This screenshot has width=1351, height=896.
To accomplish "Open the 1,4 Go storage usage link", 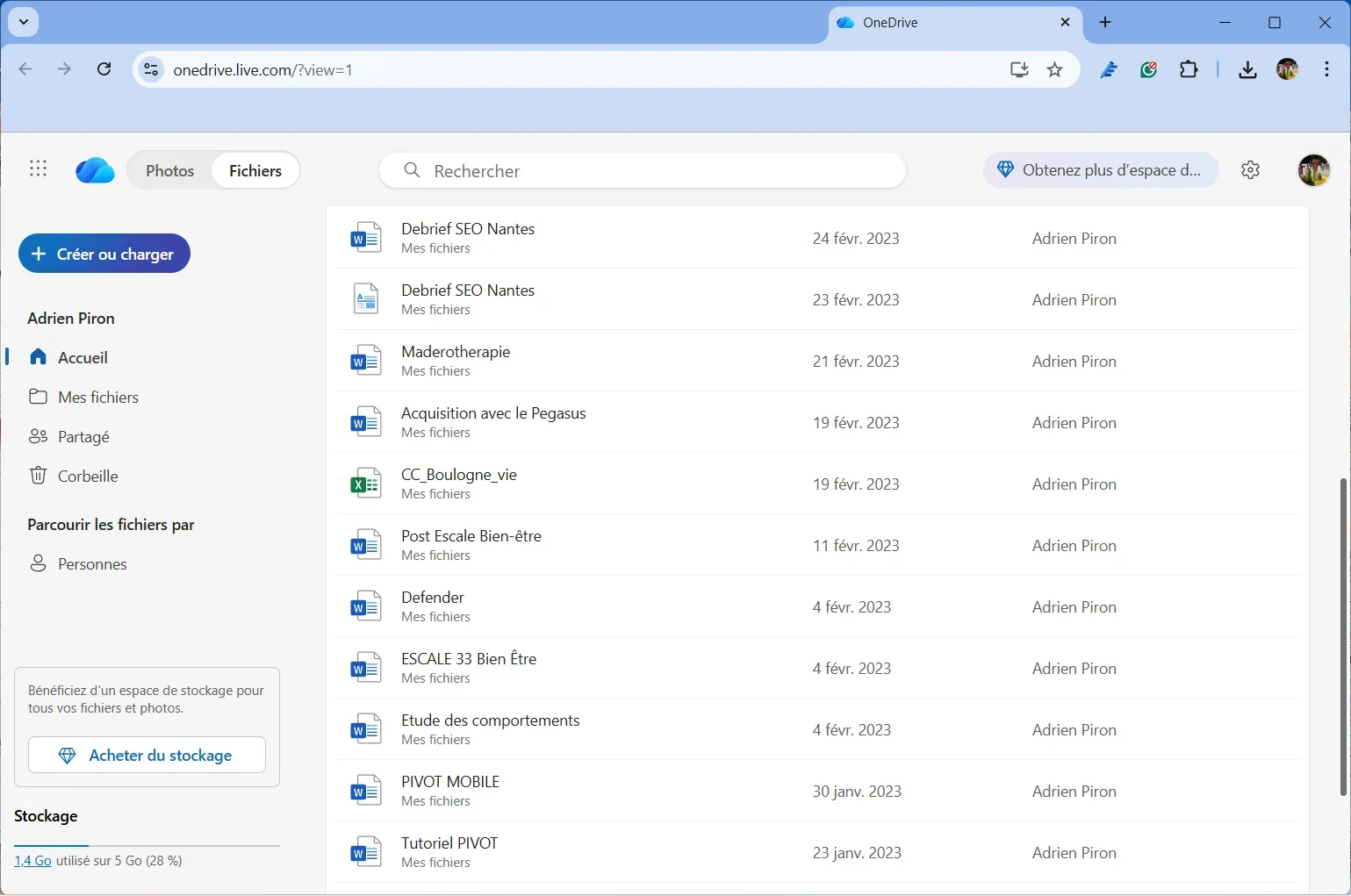I will [x=32, y=860].
